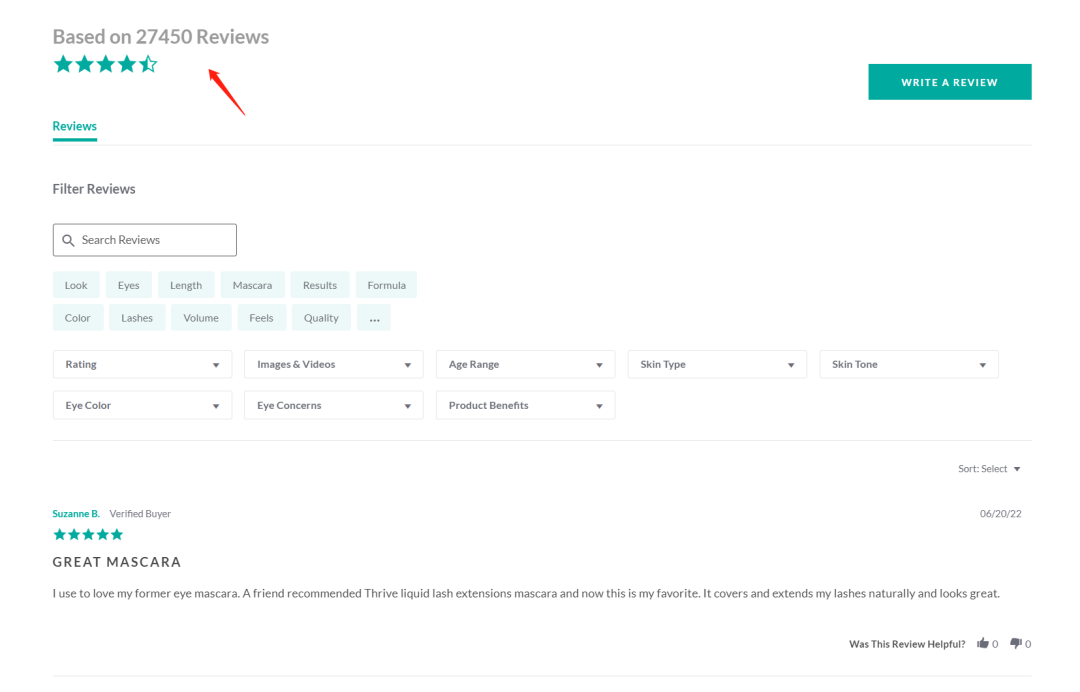Click into the Search Reviews field
This screenshot has height=692, width=1080.
pos(145,240)
